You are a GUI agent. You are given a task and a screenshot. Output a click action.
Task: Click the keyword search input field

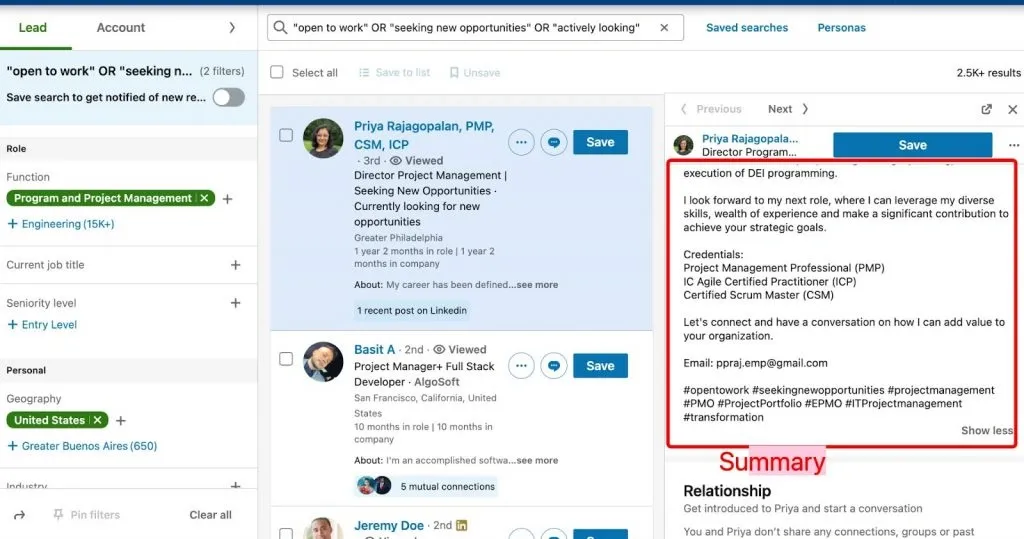[x=475, y=27]
